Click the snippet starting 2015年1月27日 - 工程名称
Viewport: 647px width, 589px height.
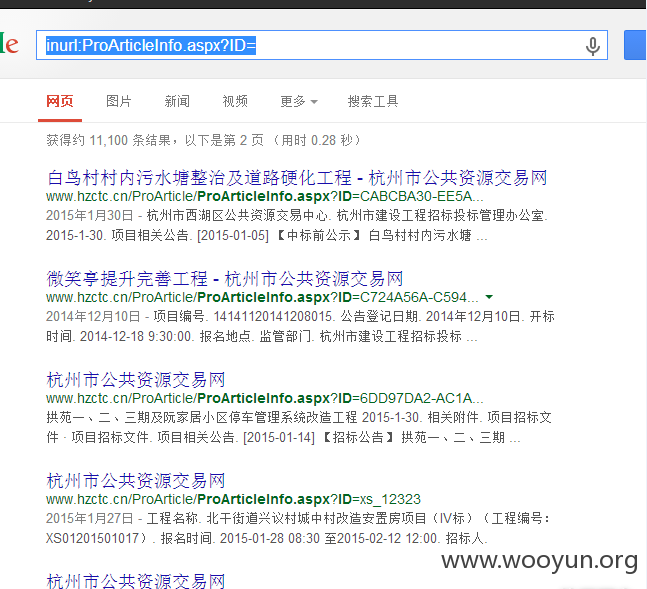(x=298, y=528)
